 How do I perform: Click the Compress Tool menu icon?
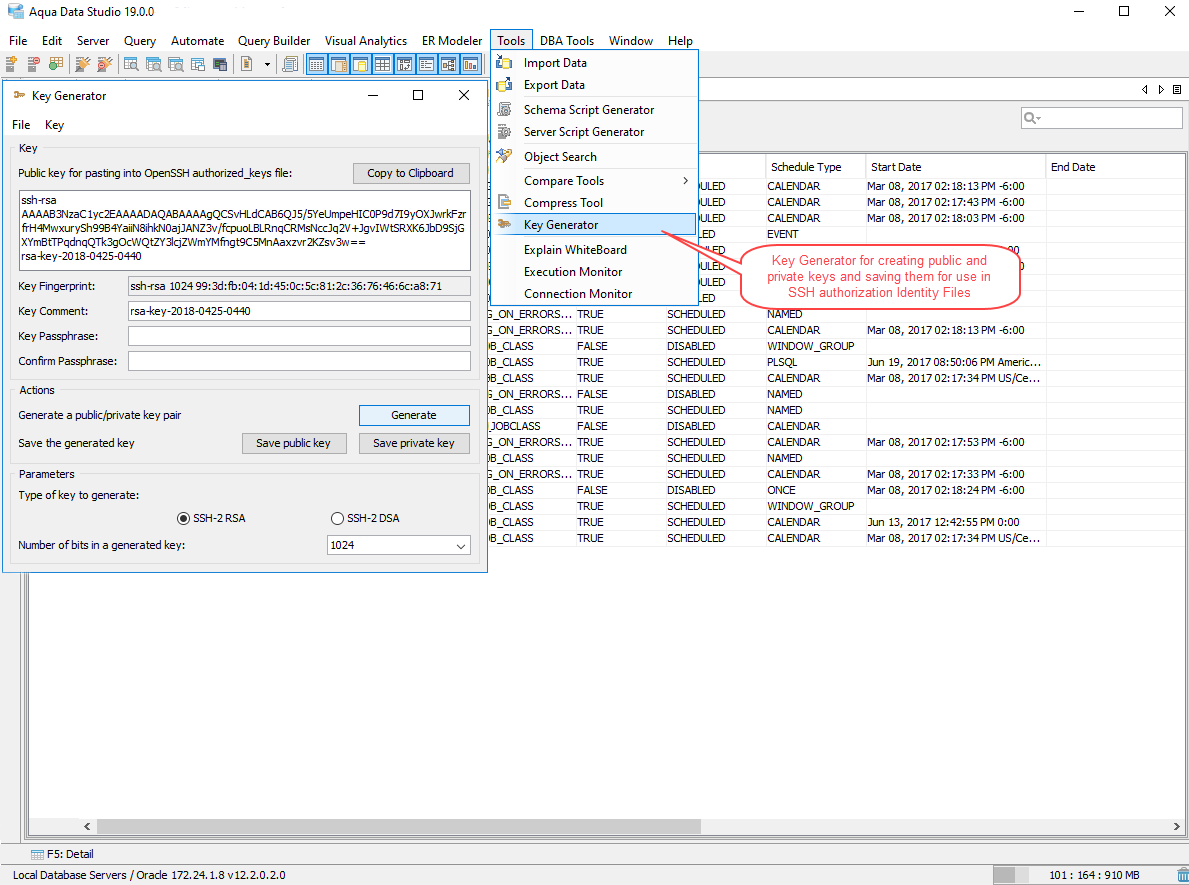coord(504,202)
